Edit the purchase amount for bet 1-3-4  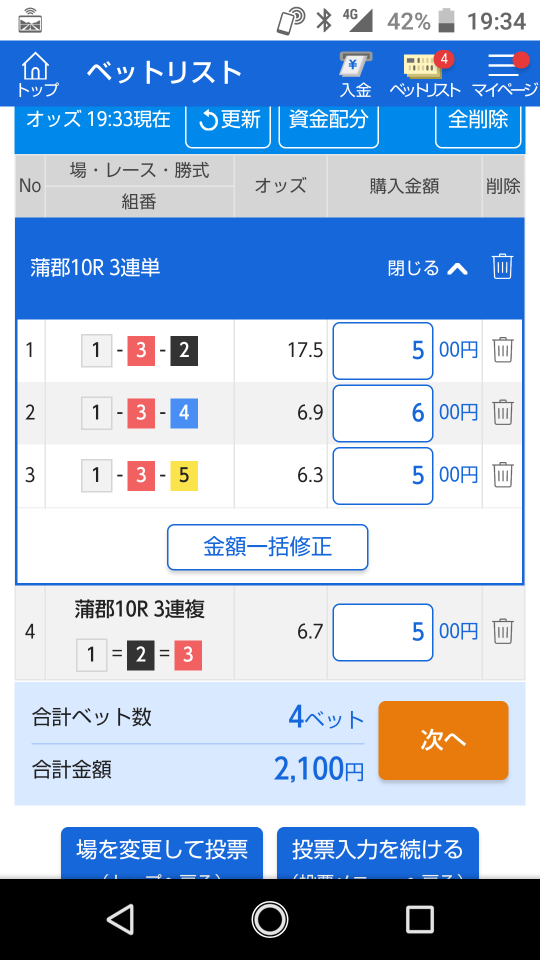(383, 413)
